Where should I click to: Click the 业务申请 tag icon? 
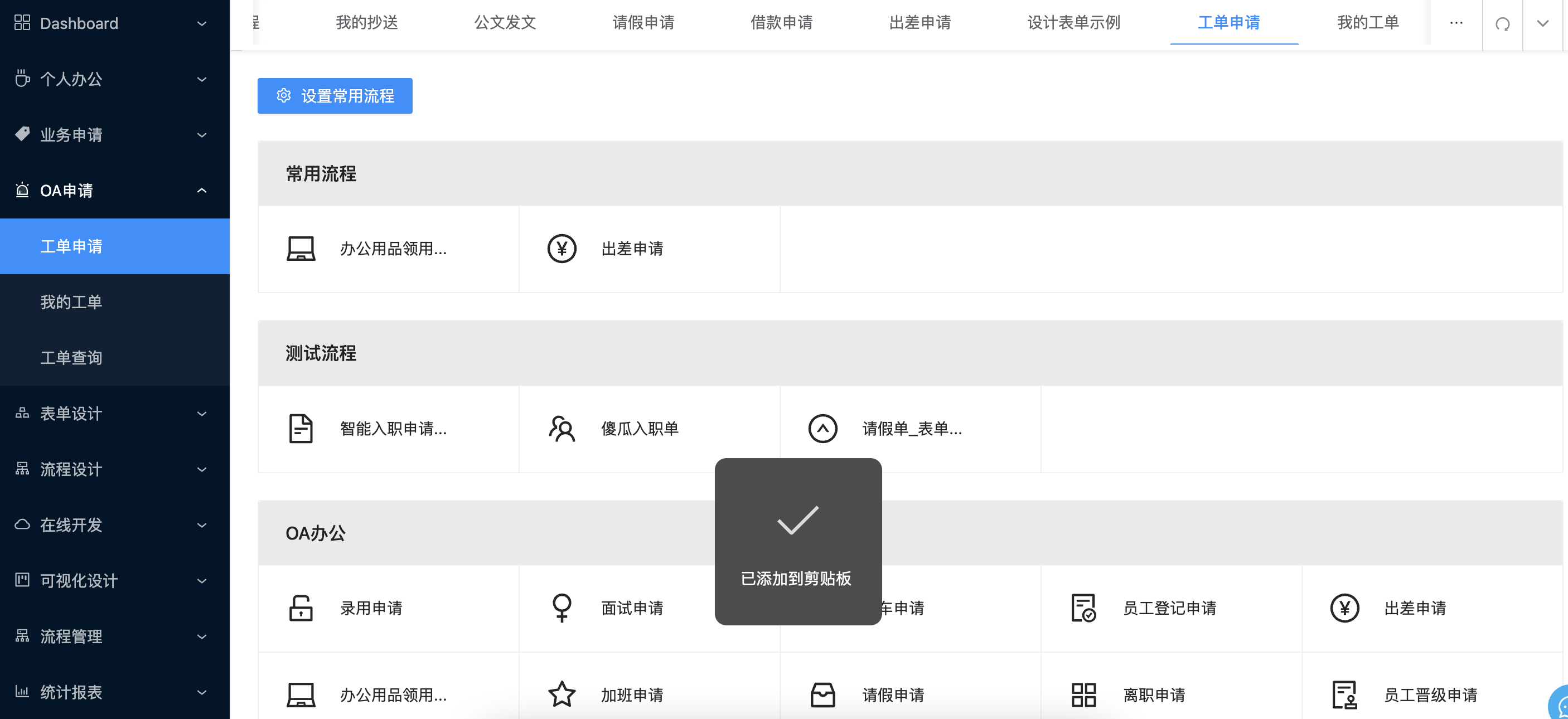22,134
